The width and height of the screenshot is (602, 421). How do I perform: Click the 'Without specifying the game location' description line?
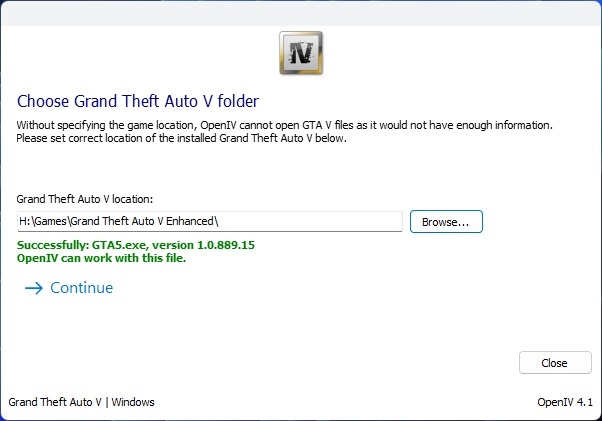point(284,125)
